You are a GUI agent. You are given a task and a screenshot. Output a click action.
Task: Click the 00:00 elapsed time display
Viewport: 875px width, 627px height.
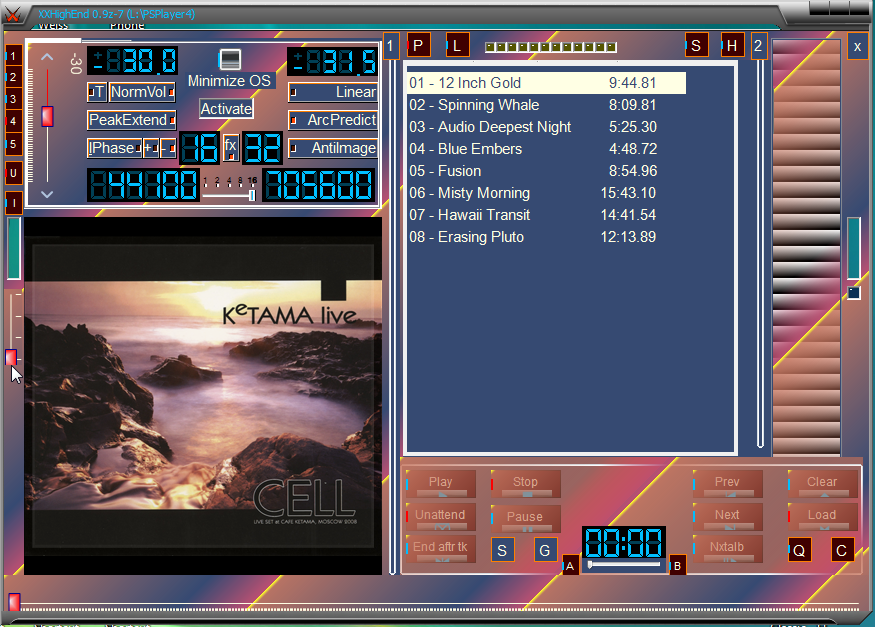pos(624,542)
